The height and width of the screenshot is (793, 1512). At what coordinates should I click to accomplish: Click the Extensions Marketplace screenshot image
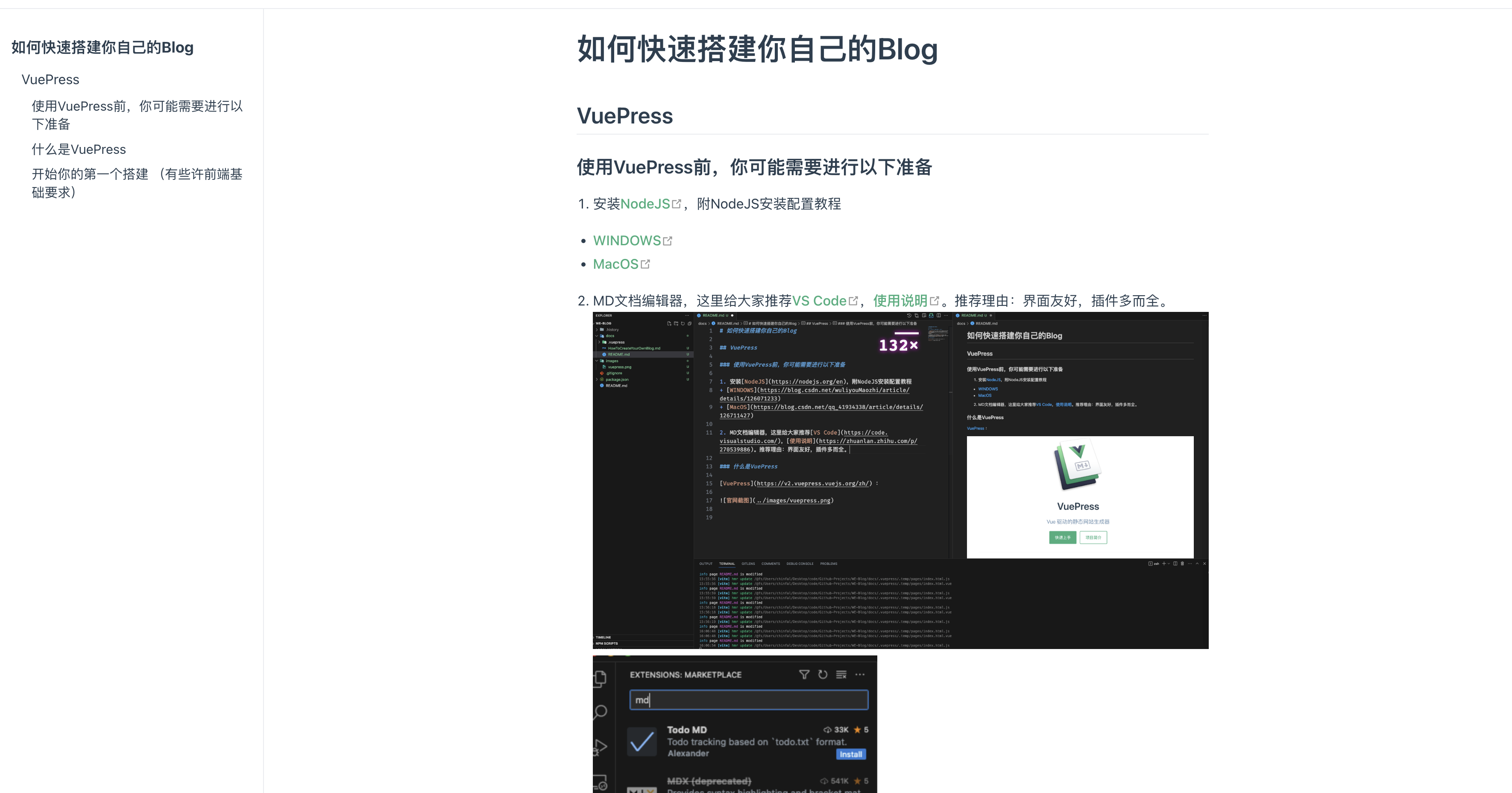click(x=735, y=724)
